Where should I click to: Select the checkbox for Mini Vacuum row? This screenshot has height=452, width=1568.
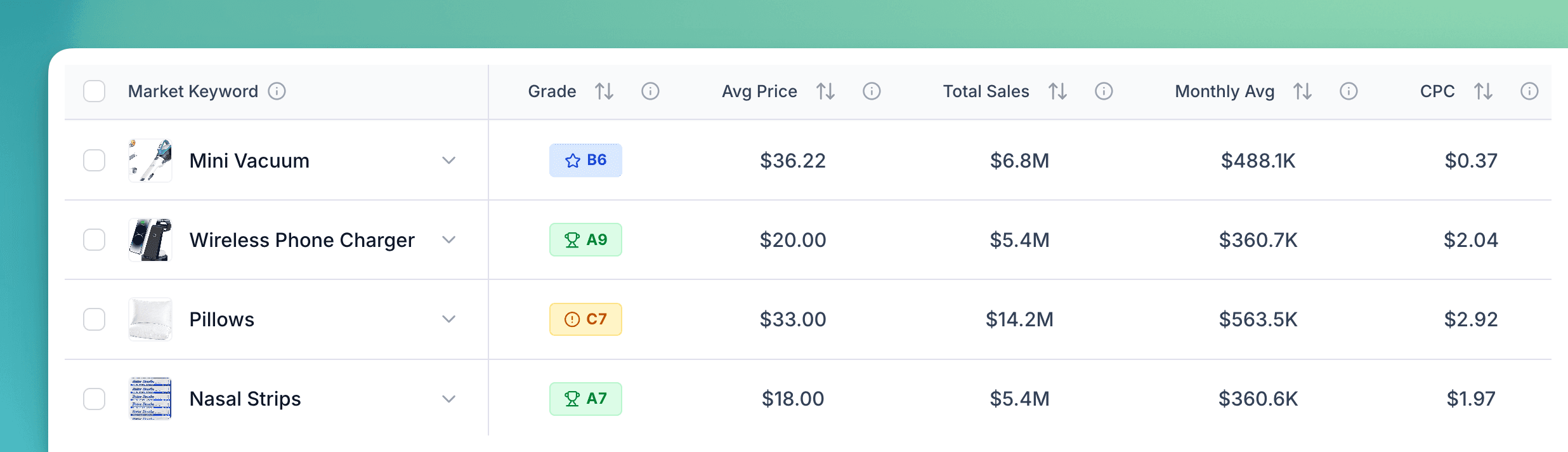click(x=94, y=160)
